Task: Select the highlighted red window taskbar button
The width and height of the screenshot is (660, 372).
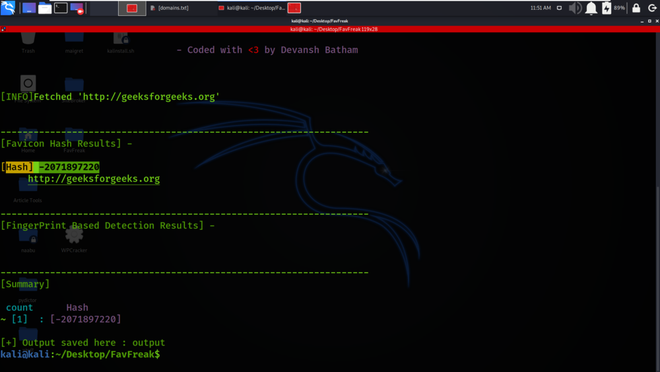Action: [x=132, y=8]
